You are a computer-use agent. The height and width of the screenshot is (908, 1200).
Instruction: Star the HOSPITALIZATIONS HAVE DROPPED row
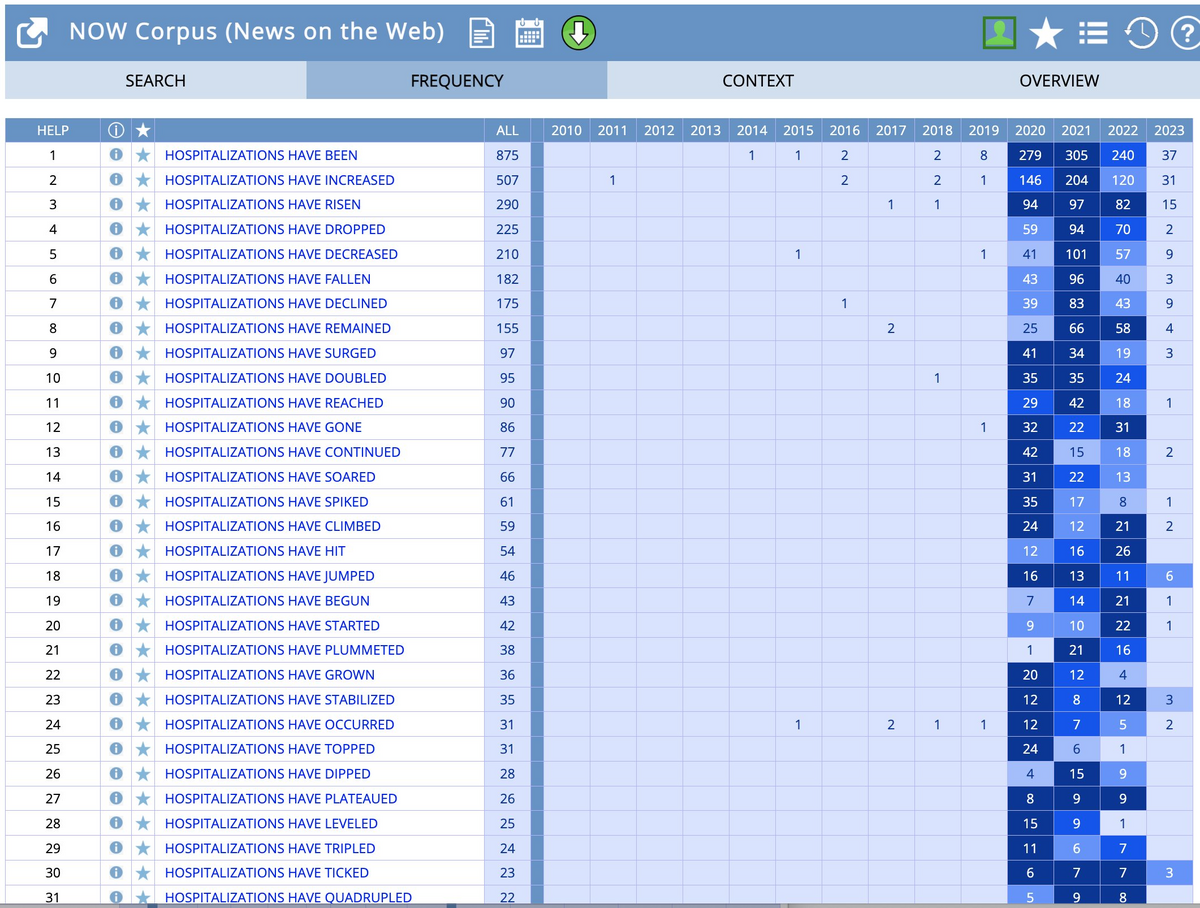tap(143, 229)
